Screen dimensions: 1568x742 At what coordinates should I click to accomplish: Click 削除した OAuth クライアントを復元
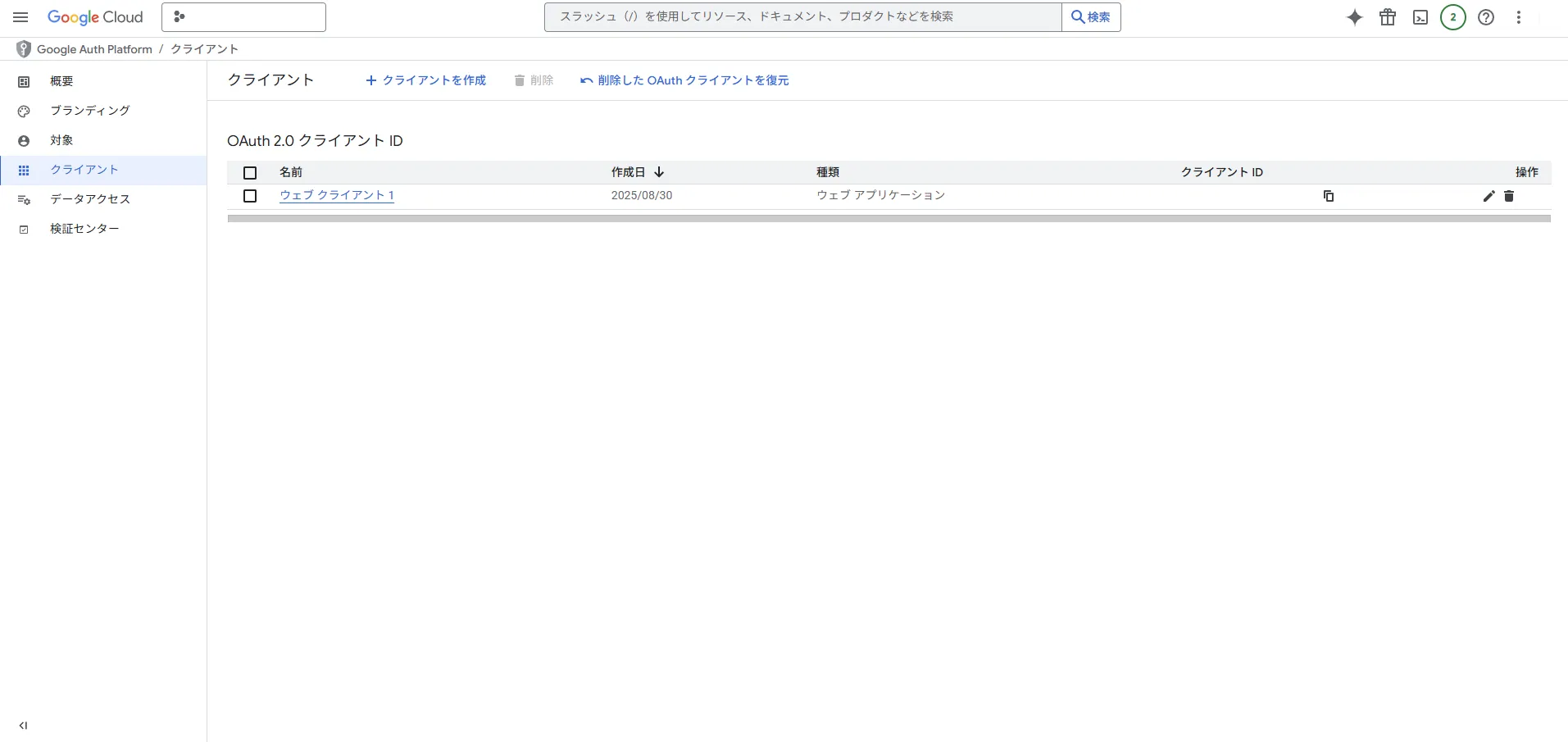click(x=684, y=80)
